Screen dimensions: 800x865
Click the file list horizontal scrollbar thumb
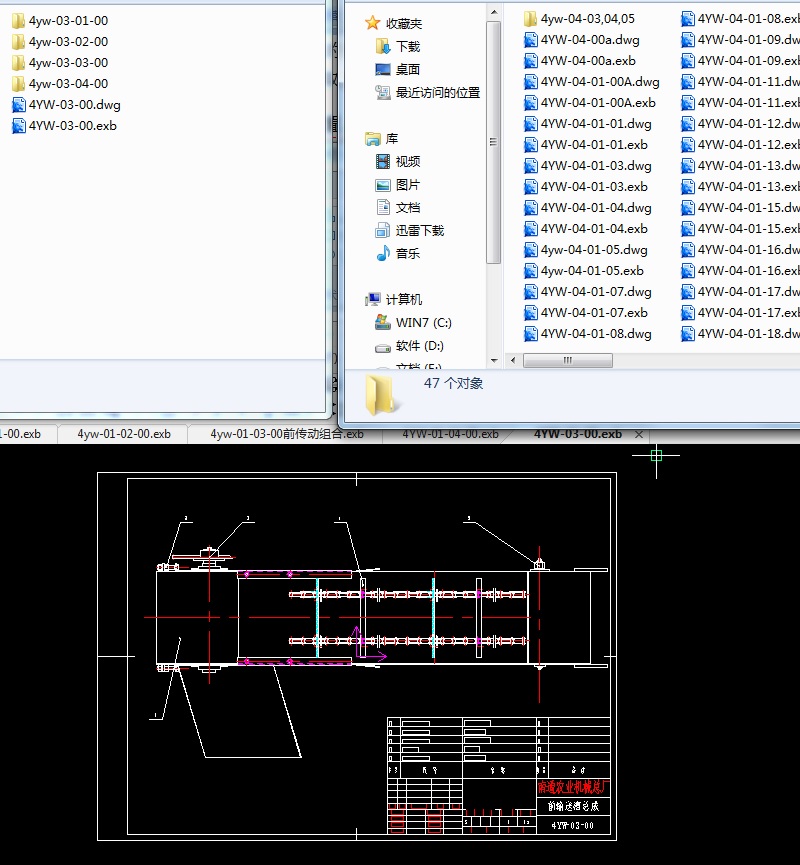567,360
